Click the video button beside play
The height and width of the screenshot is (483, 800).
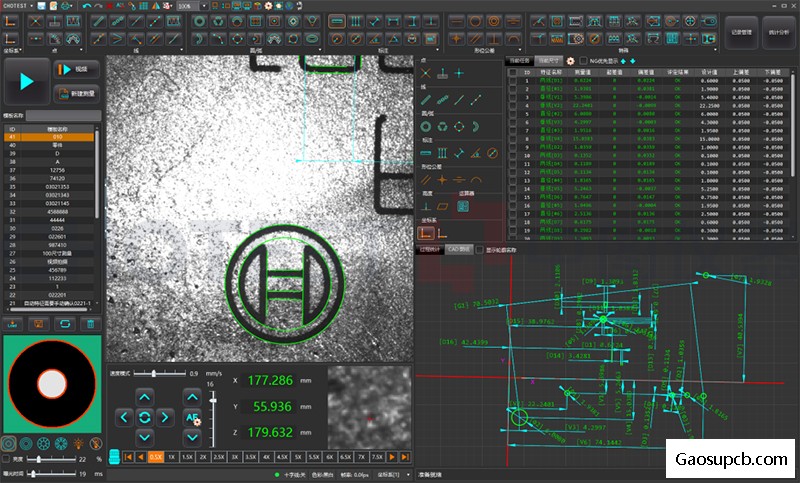76,69
